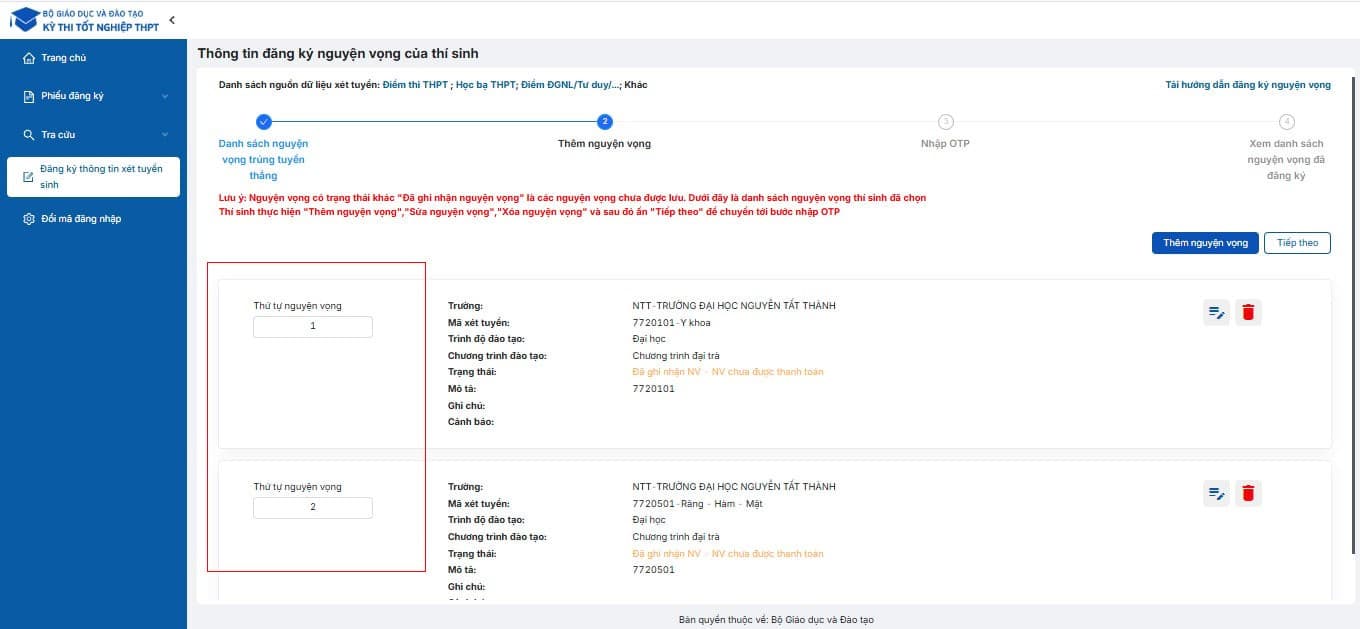
Task: Click the wish order field showing 1
Action: coord(313,327)
